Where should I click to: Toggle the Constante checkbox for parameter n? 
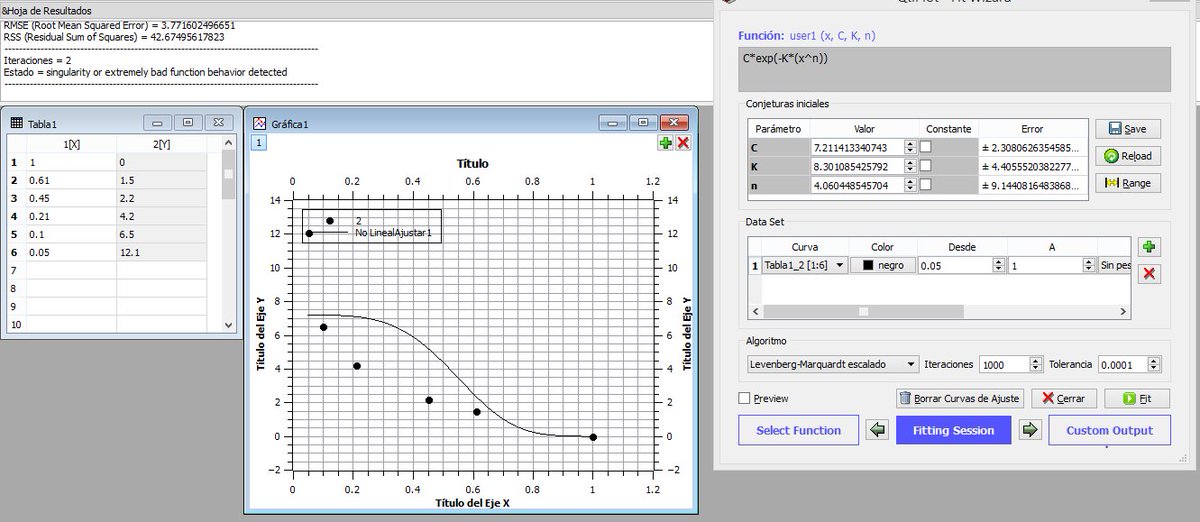[926, 185]
